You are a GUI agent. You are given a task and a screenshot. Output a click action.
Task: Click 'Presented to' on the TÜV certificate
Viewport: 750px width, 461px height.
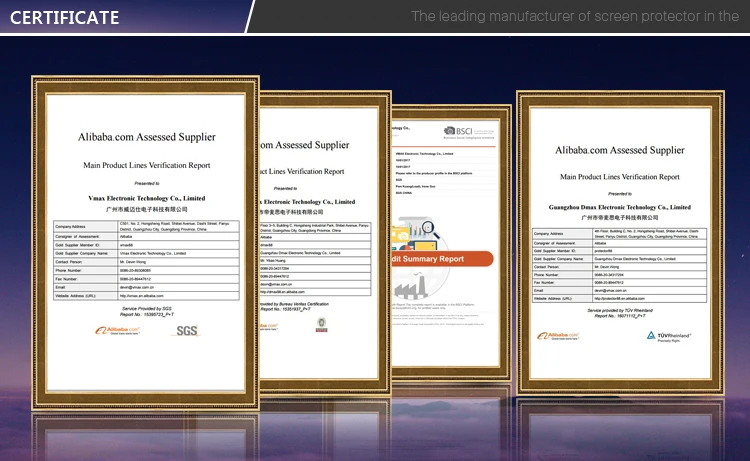tap(620, 194)
